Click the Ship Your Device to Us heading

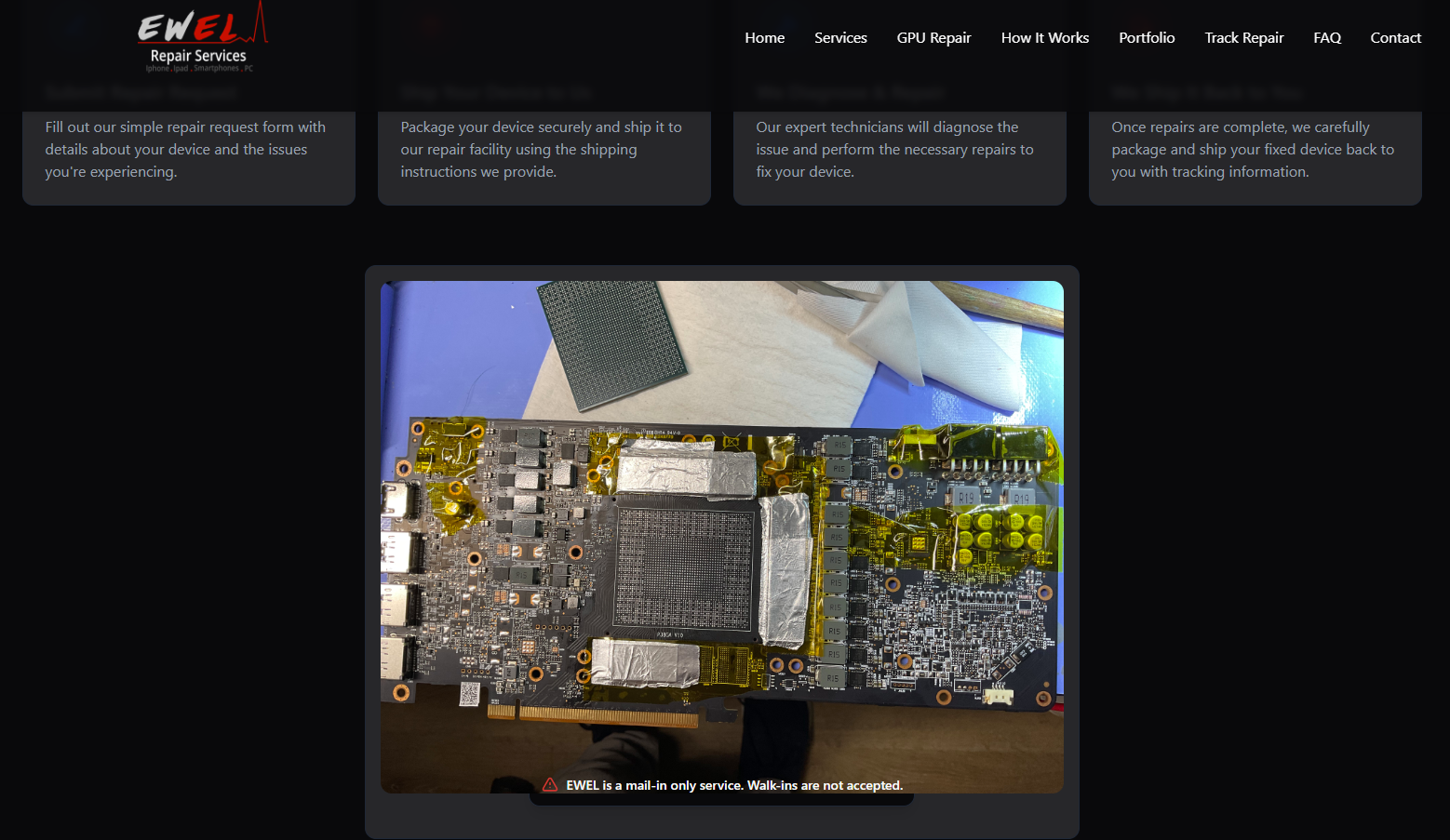pos(495,92)
